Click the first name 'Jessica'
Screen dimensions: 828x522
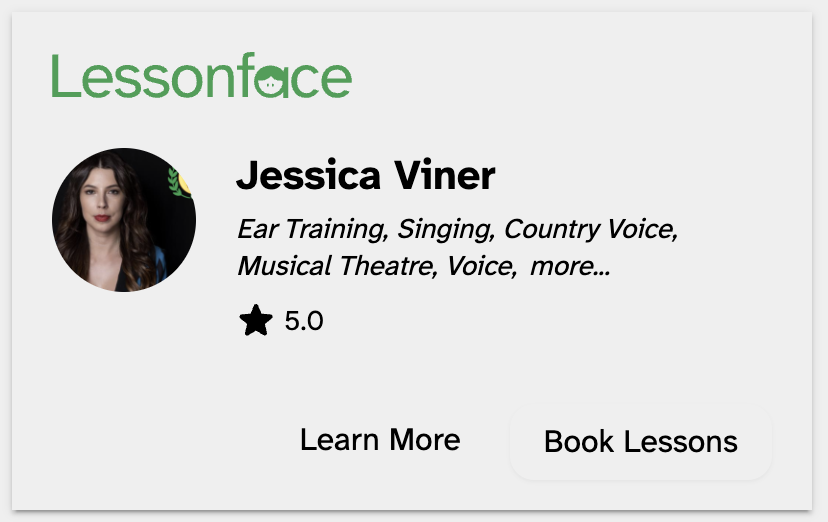coord(308,176)
